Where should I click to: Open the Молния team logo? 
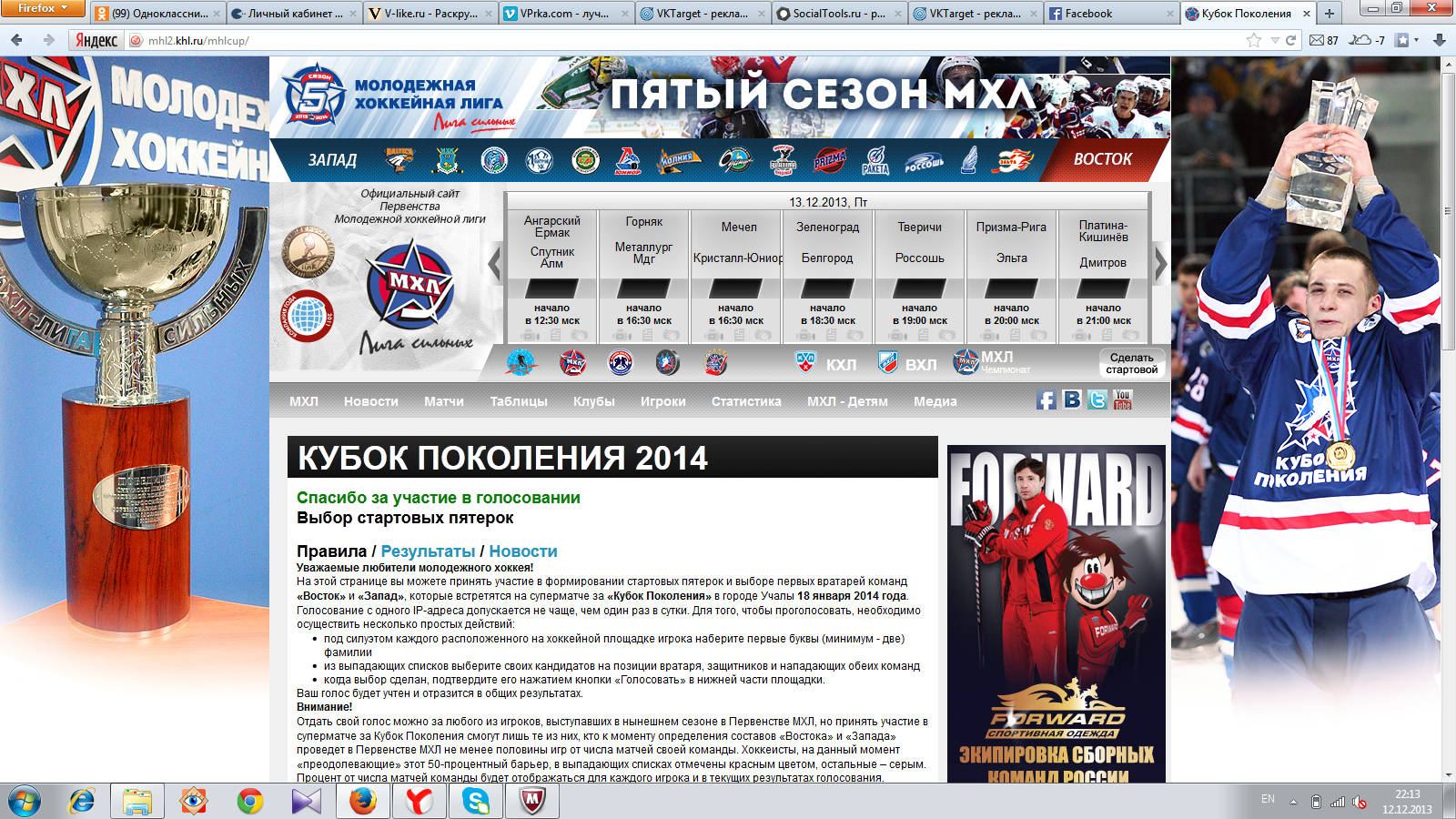[x=679, y=160]
